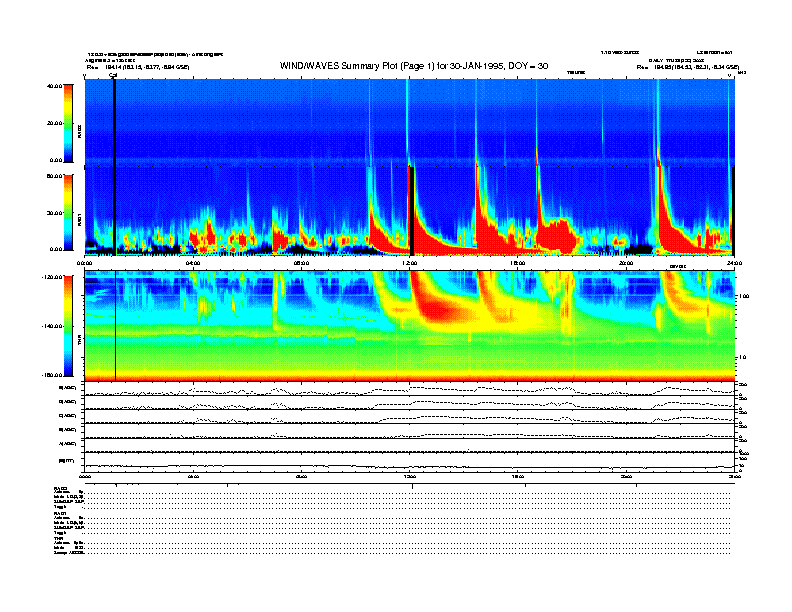
Task: Click the Cal label above the RAD2 panel
Action: (113, 75)
